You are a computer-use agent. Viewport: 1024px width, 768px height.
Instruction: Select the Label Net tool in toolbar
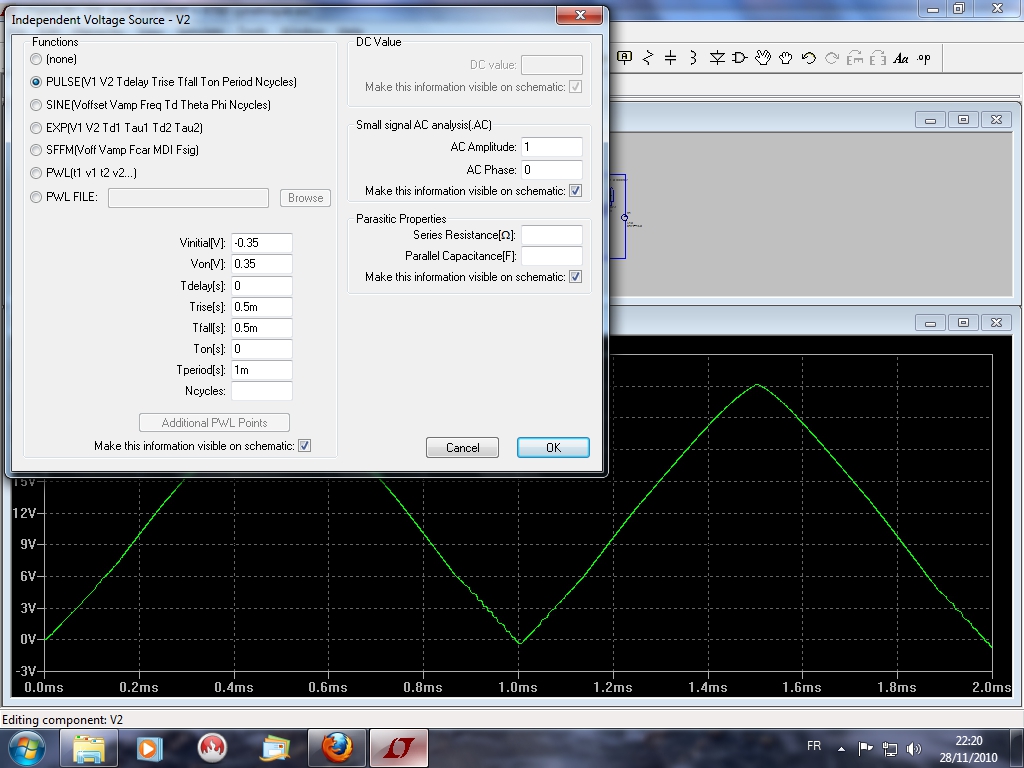(x=624, y=58)
